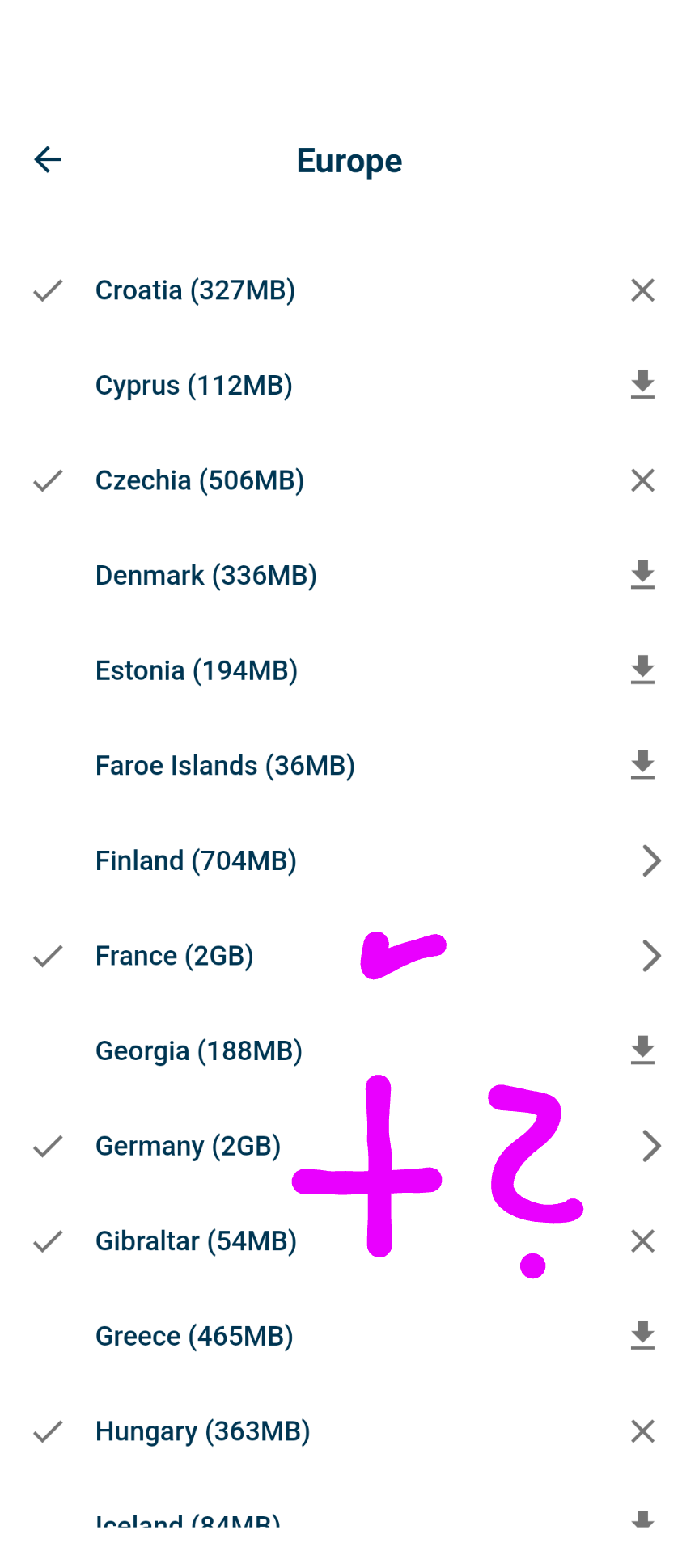Remove the downloaded Croatia map
Viewport: 699px width, 1568px height.
642,290
